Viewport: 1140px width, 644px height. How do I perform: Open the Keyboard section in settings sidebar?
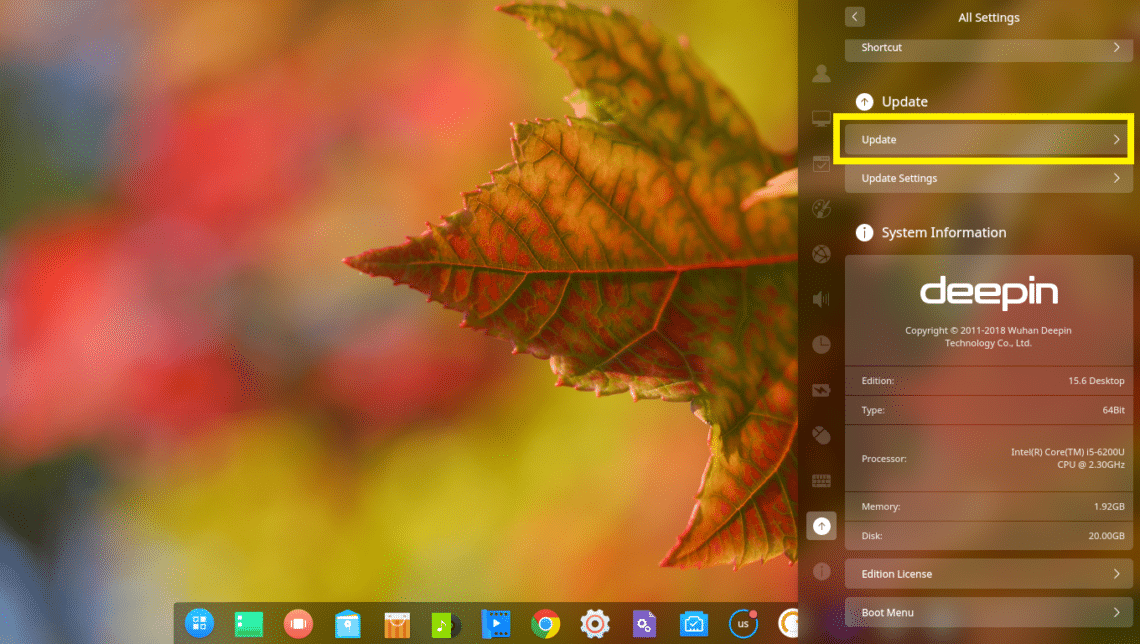[822, 480]
